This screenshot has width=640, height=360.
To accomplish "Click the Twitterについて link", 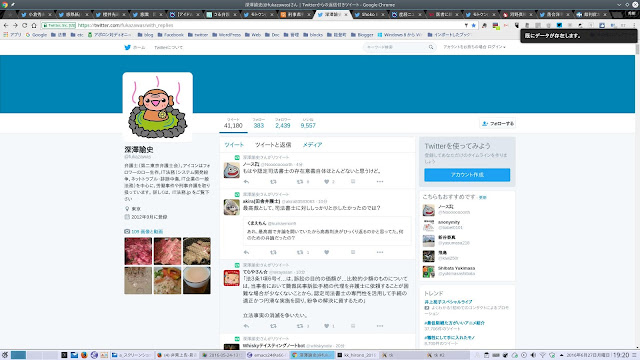I will click(168, 47).
